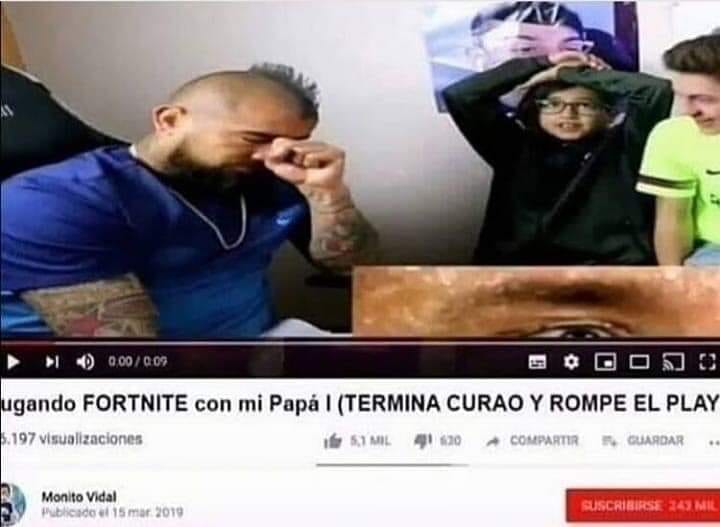Subscribe with the red SUSCRIBIRSE button
The height and width of the screenshot is (527, 720).
(x=643, y=505)
